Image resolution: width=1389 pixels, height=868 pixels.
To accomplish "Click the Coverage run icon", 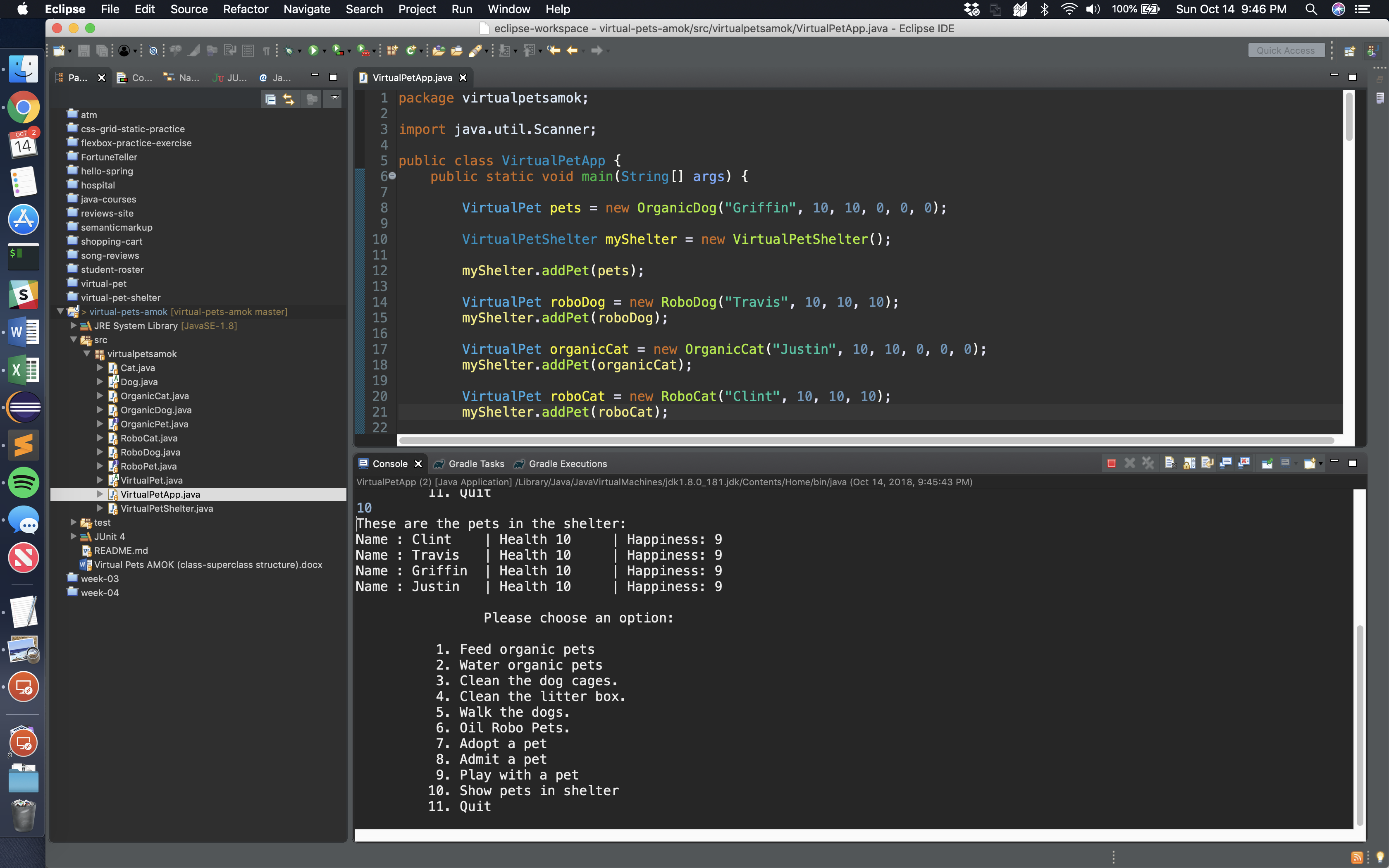I will pyautogui.click(x=339, y=50).
